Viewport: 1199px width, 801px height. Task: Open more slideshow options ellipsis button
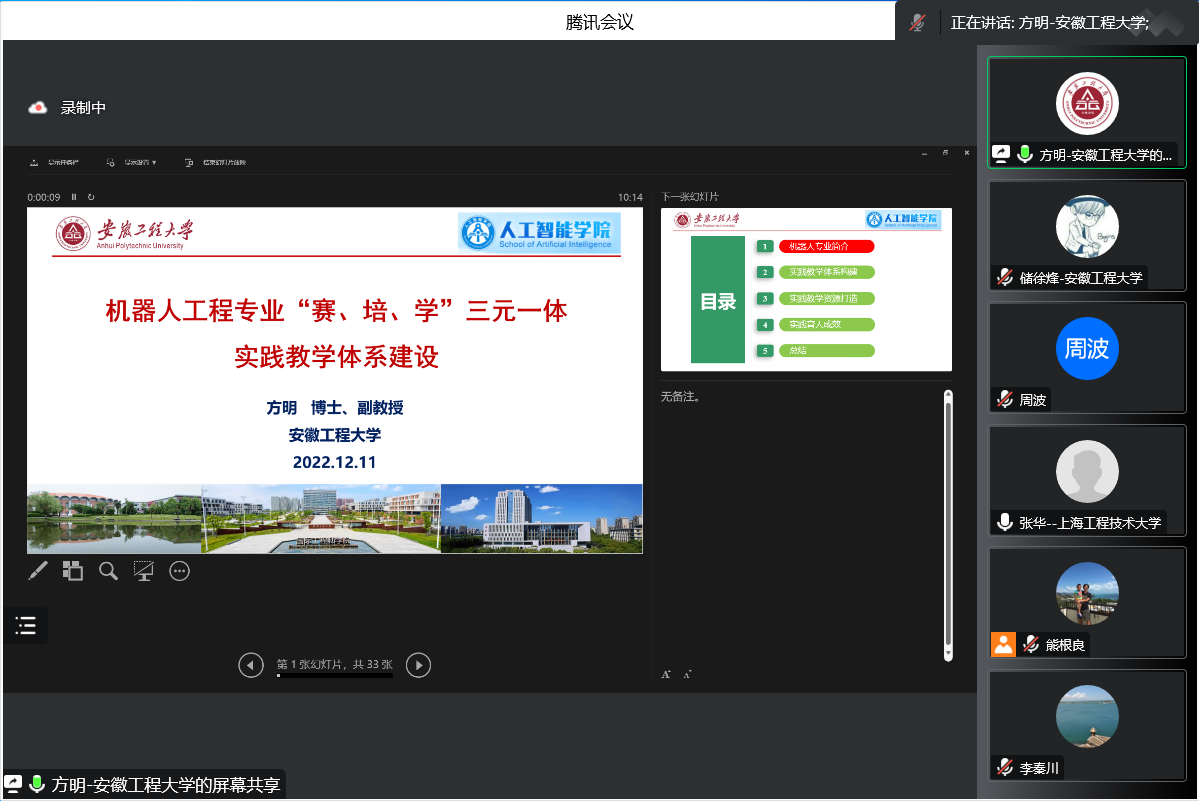click(x=180, y=571)
